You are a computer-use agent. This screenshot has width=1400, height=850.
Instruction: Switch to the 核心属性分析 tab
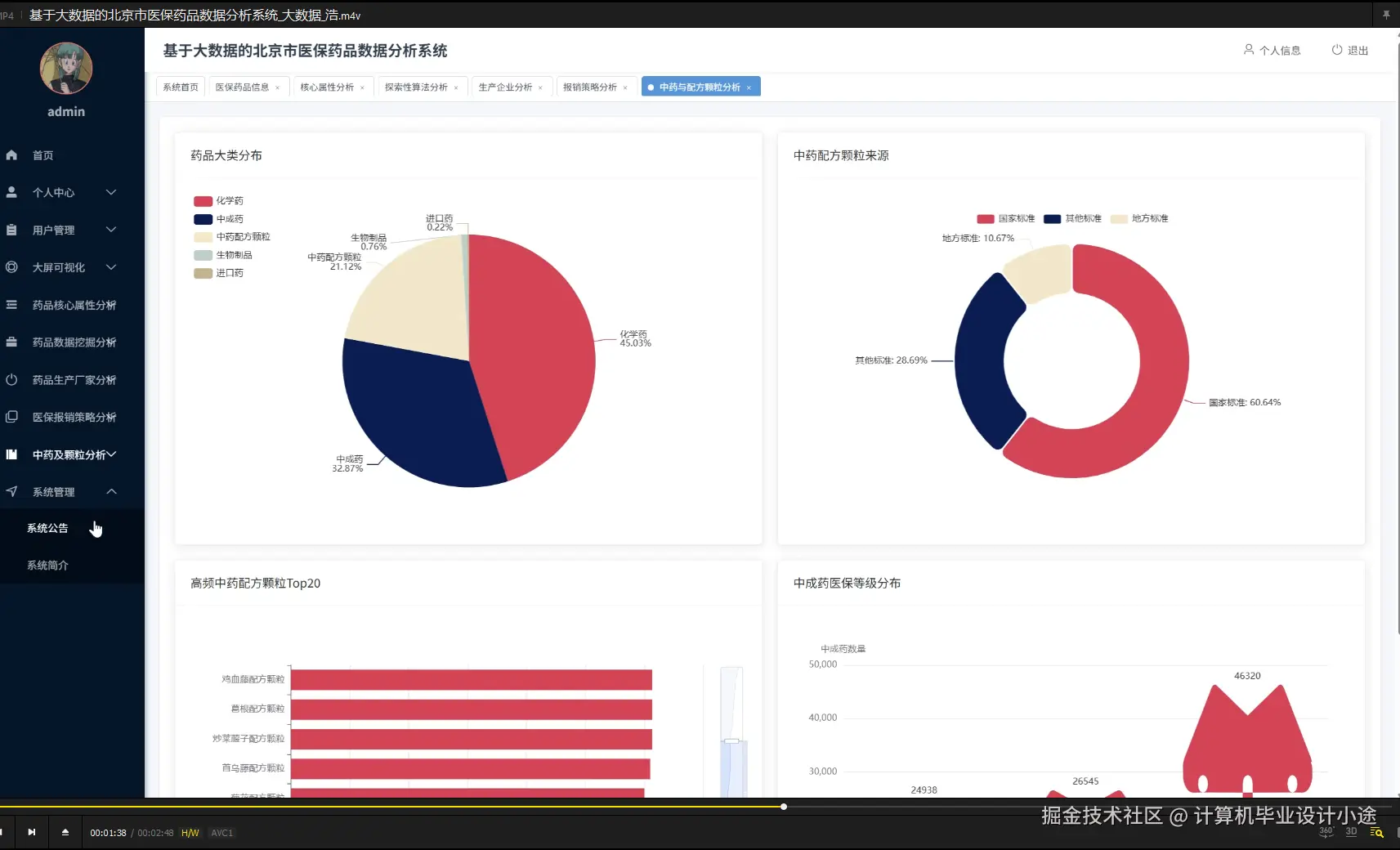tap(327, 86)
